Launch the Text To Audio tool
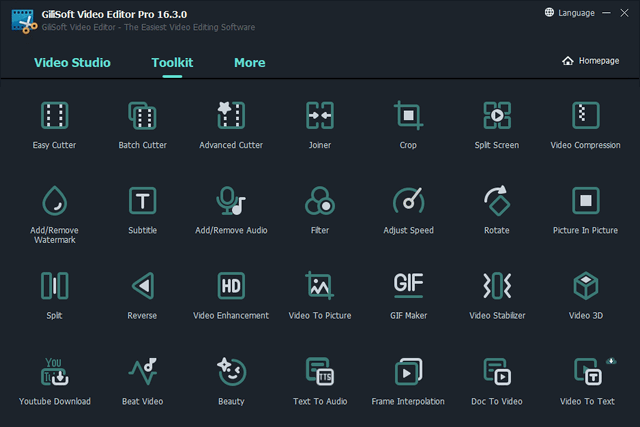The image size is (640, 427). pos(319,372)
